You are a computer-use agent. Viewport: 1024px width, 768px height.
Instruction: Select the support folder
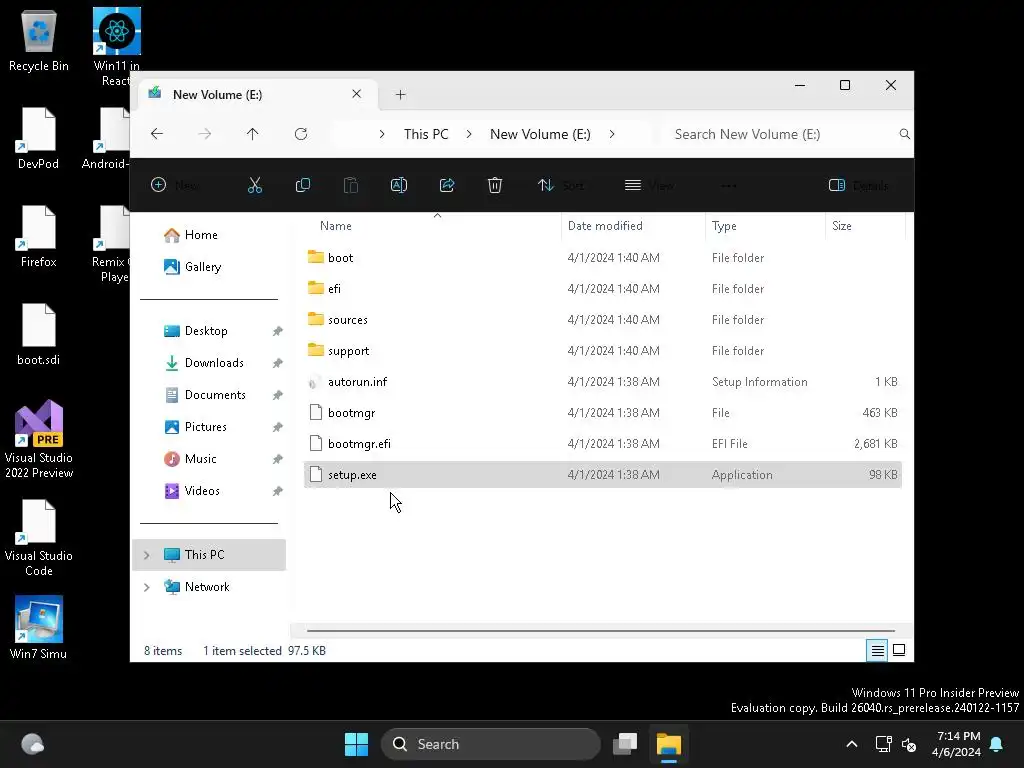tap(603, 351)
